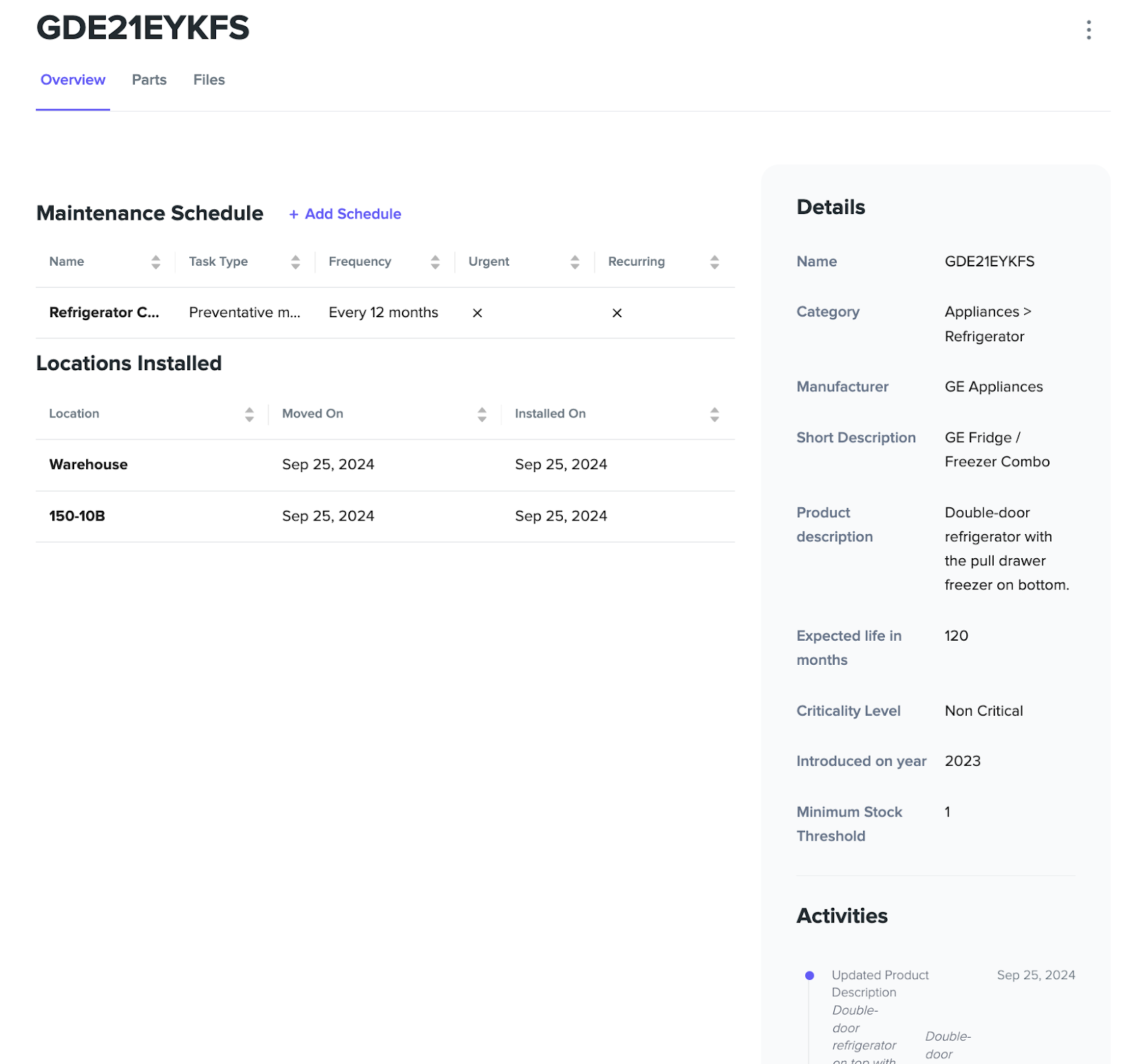Click GE Fridge / Freezer Combo description
The height and width of the screenshot is (1064, 1130).
997,449
